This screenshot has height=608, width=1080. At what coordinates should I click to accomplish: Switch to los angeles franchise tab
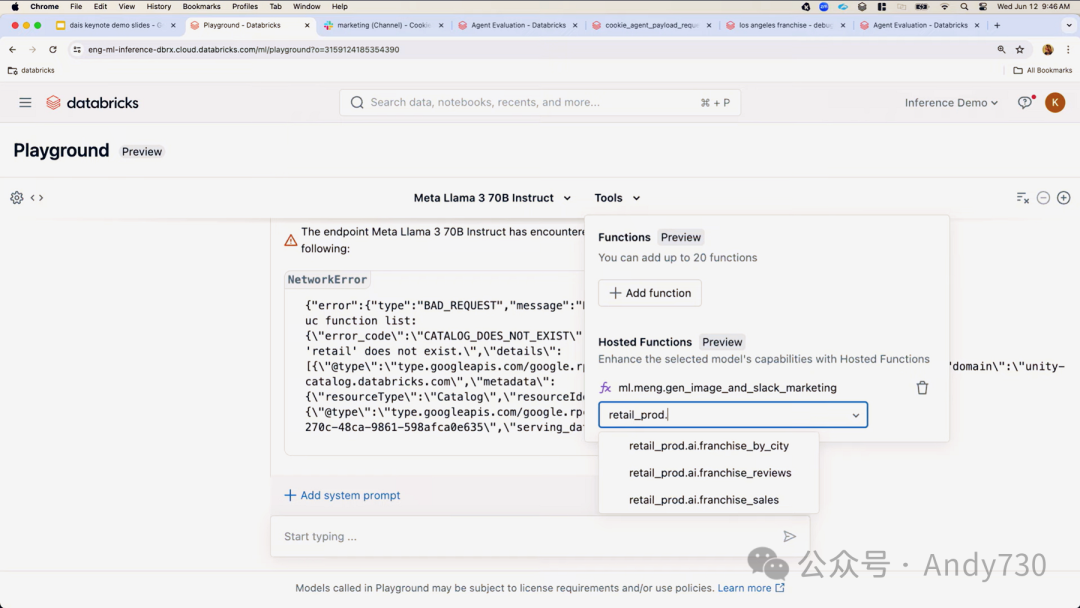click(785, 25)
